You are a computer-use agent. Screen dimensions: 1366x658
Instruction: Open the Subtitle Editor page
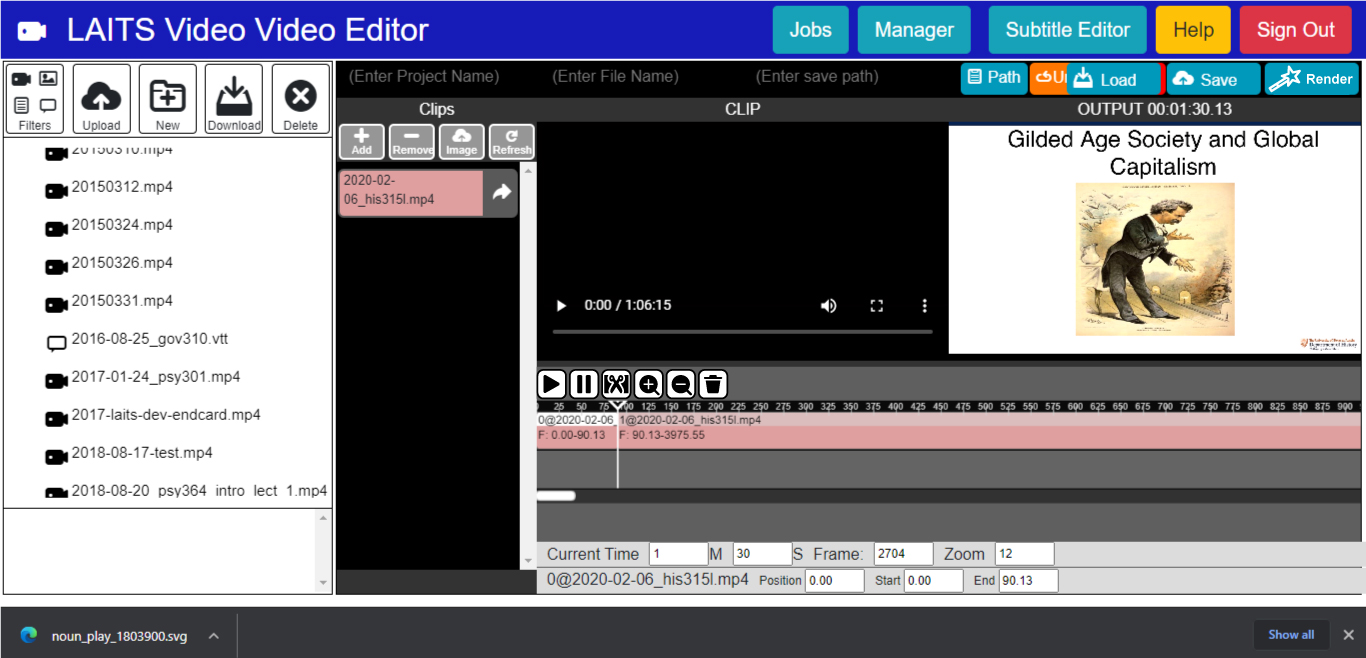pos(1067,30)
